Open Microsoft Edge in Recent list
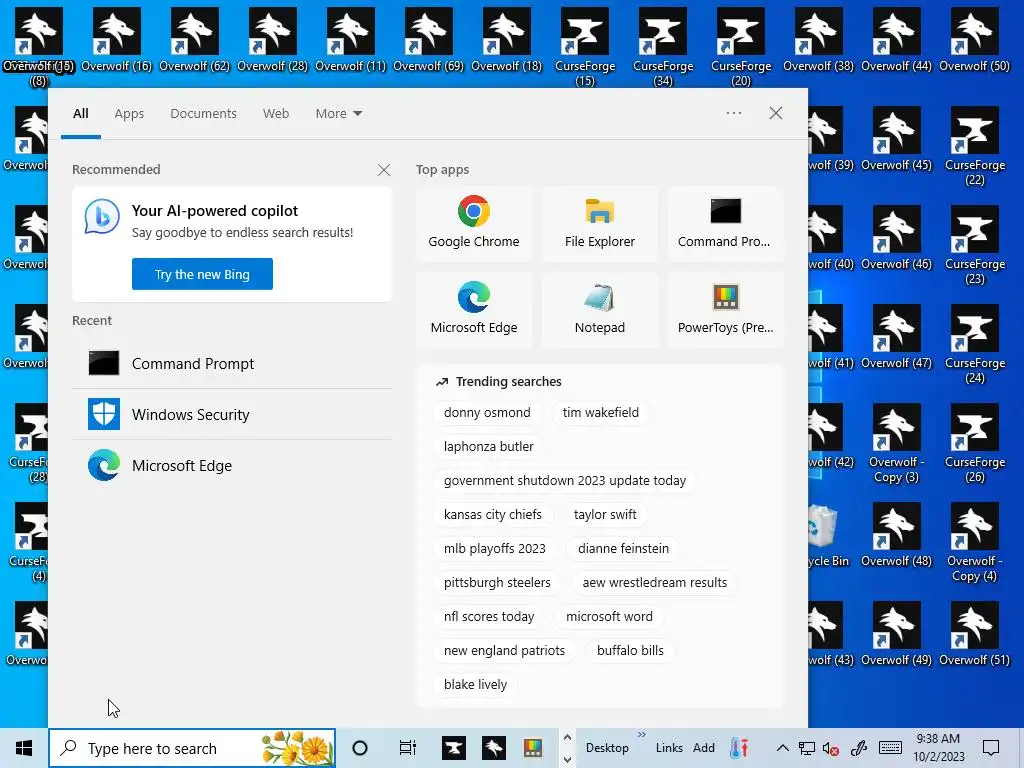This screenshot has width=1024, height=768. coord(232,465)
